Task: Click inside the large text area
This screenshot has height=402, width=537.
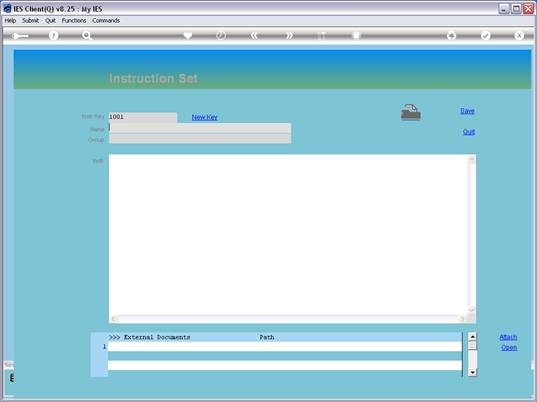Action: click(x=288, y=235)
